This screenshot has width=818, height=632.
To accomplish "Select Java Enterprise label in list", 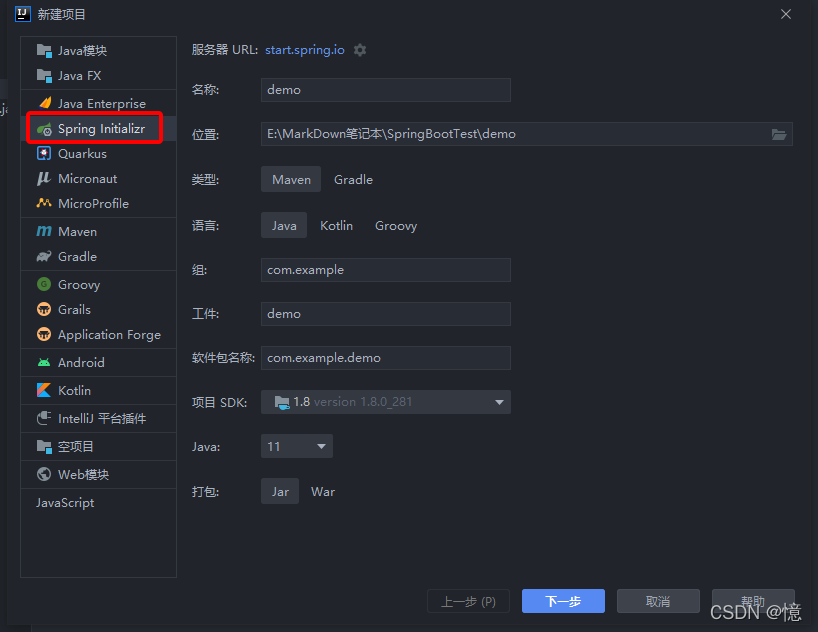I will (102, 103).
